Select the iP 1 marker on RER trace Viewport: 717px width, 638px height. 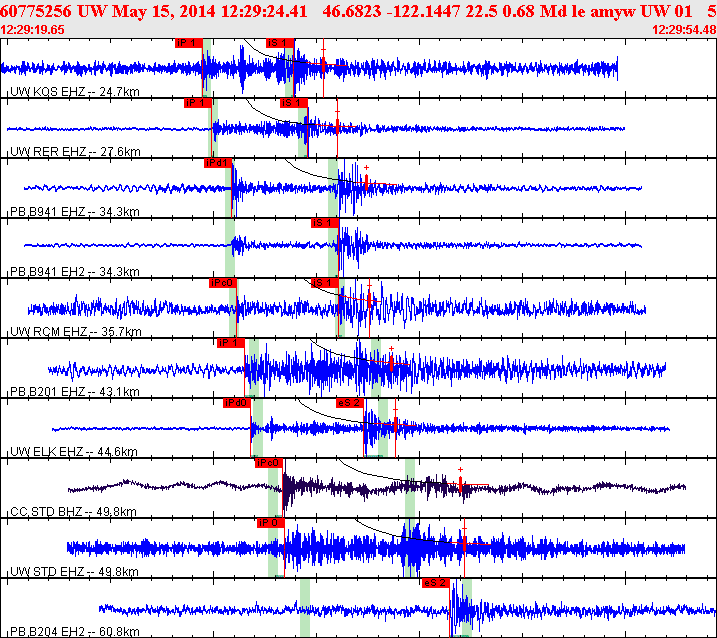tap(198, 103)
